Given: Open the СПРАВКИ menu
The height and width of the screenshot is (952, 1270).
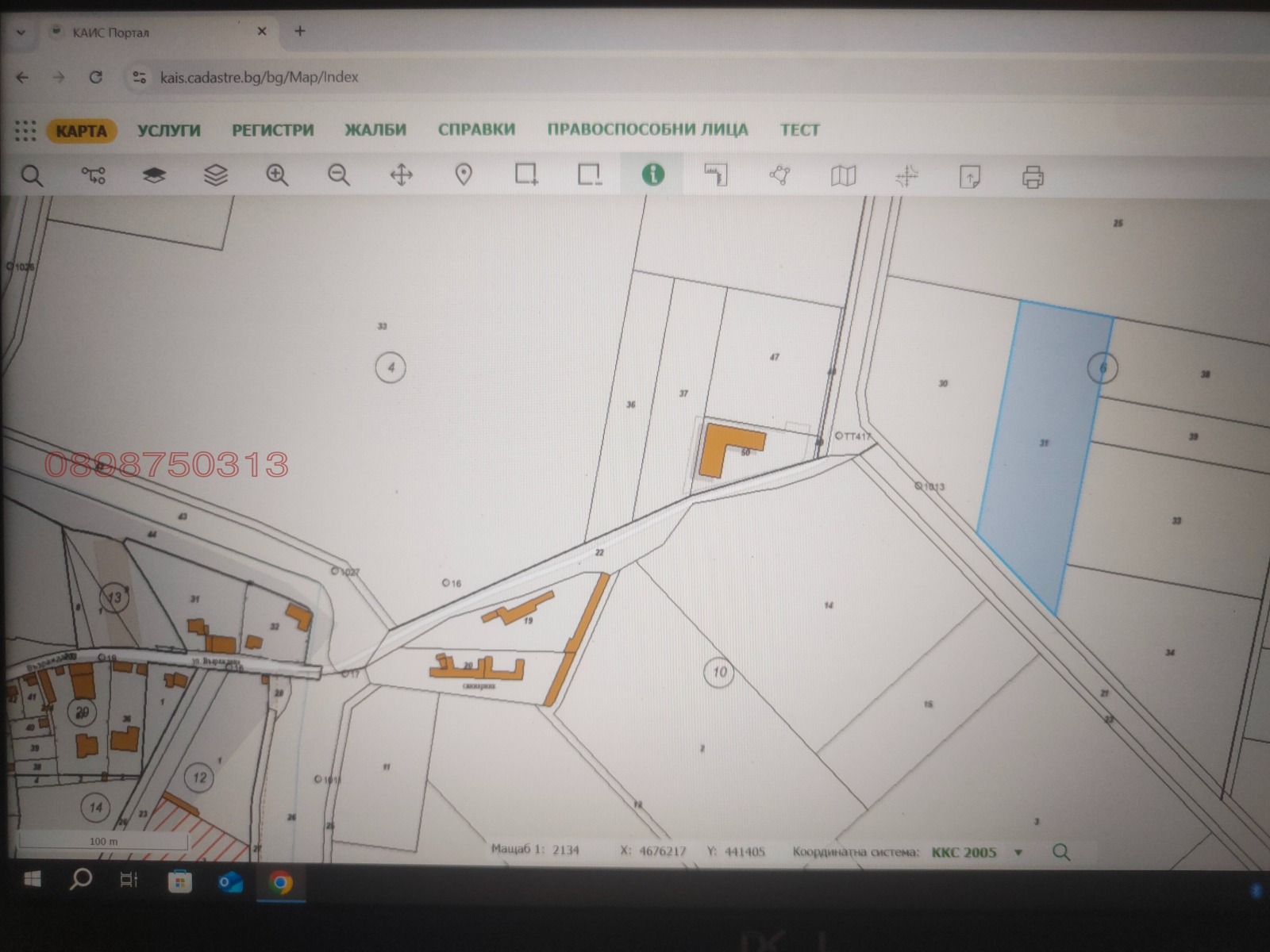Looking at the screenshot, I should 476,129.
